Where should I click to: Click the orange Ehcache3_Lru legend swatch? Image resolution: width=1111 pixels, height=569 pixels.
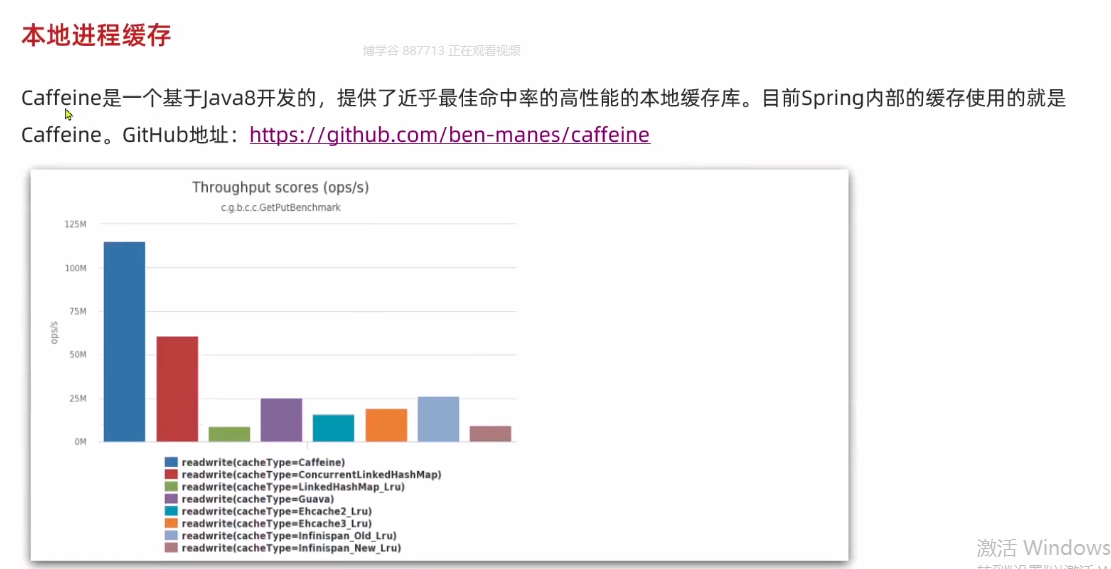(x=171, y=523)
